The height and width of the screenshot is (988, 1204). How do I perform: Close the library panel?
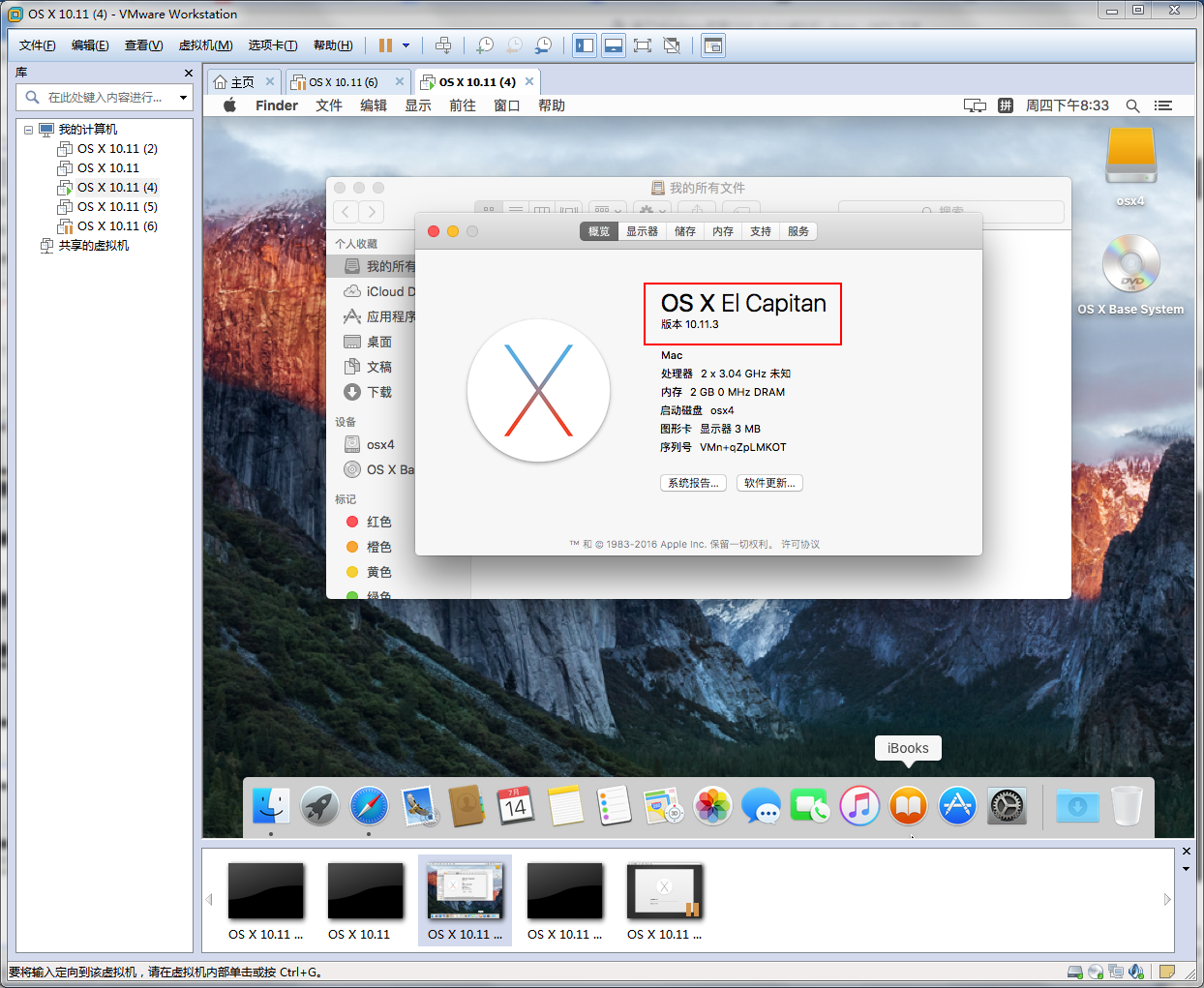click(189, 73)
